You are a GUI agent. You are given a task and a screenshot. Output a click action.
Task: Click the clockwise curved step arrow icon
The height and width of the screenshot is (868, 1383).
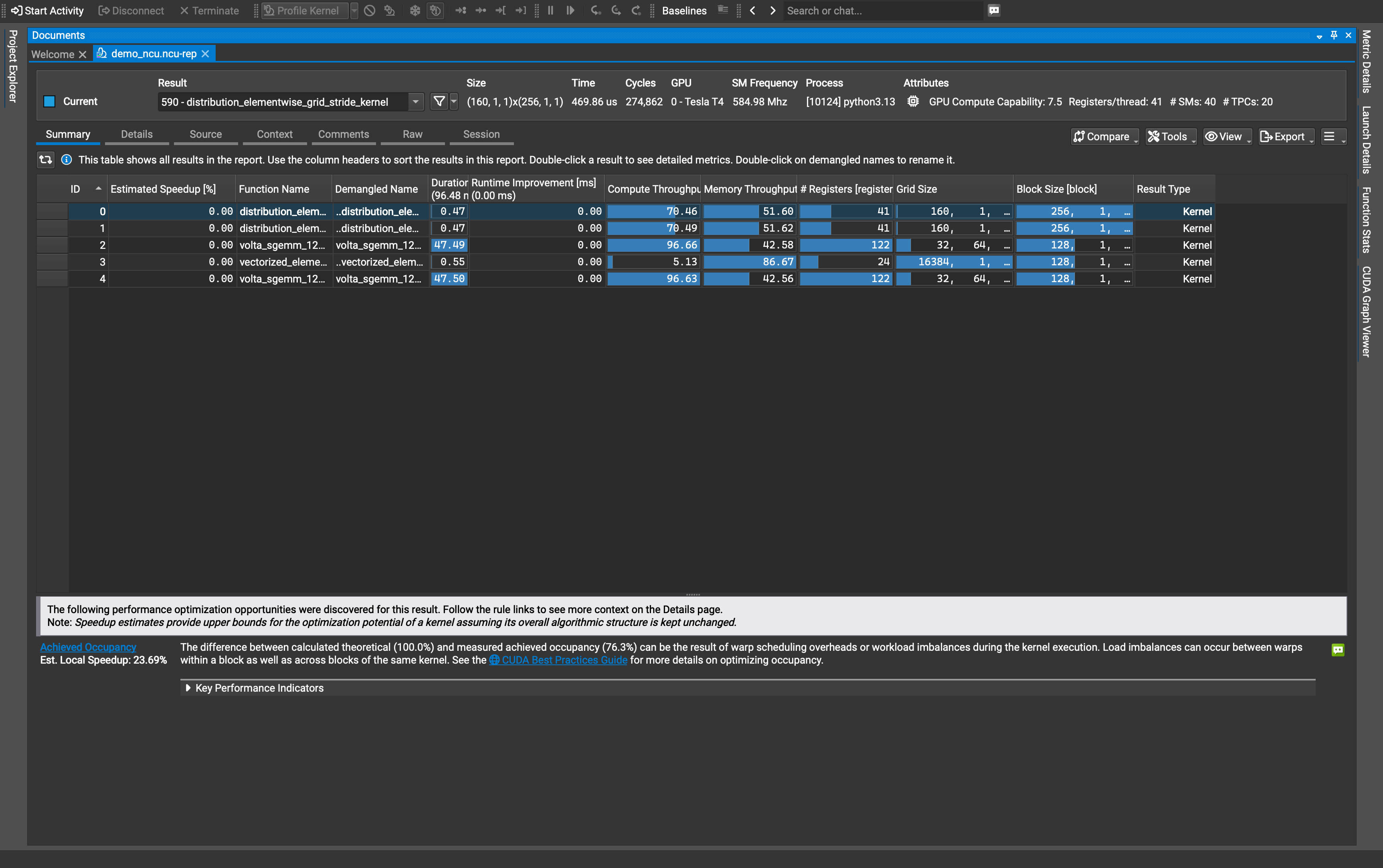(636, 10)
